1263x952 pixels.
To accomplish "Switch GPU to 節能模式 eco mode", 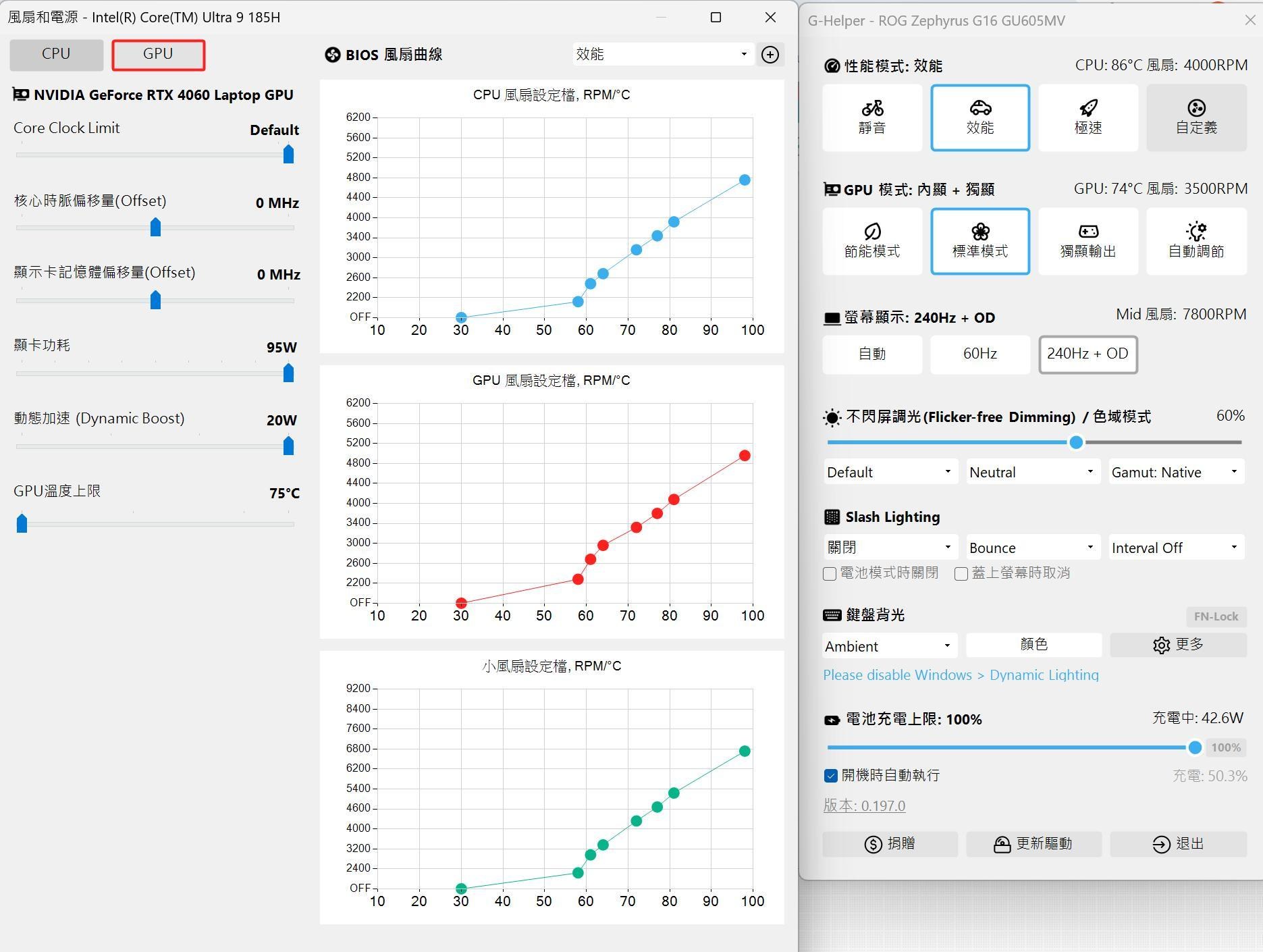I will 871,241.
